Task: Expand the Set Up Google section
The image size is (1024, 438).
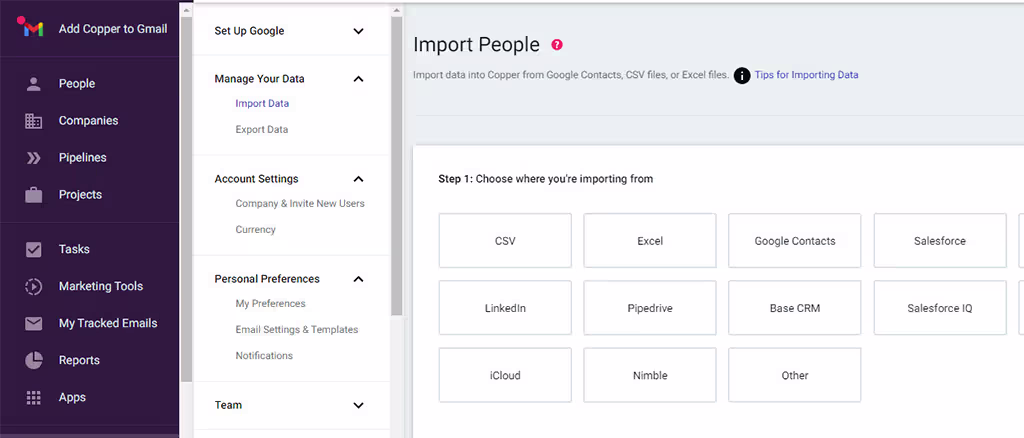Action: coord(358,31)
